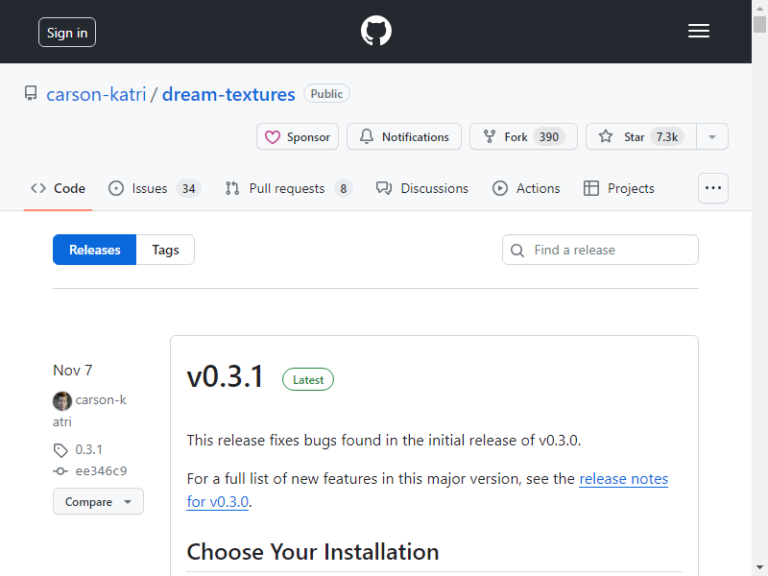The width and height of the screenshot is (768, 576).
Task: Click the Nov 7 release date
Action: tap(72, 370)
